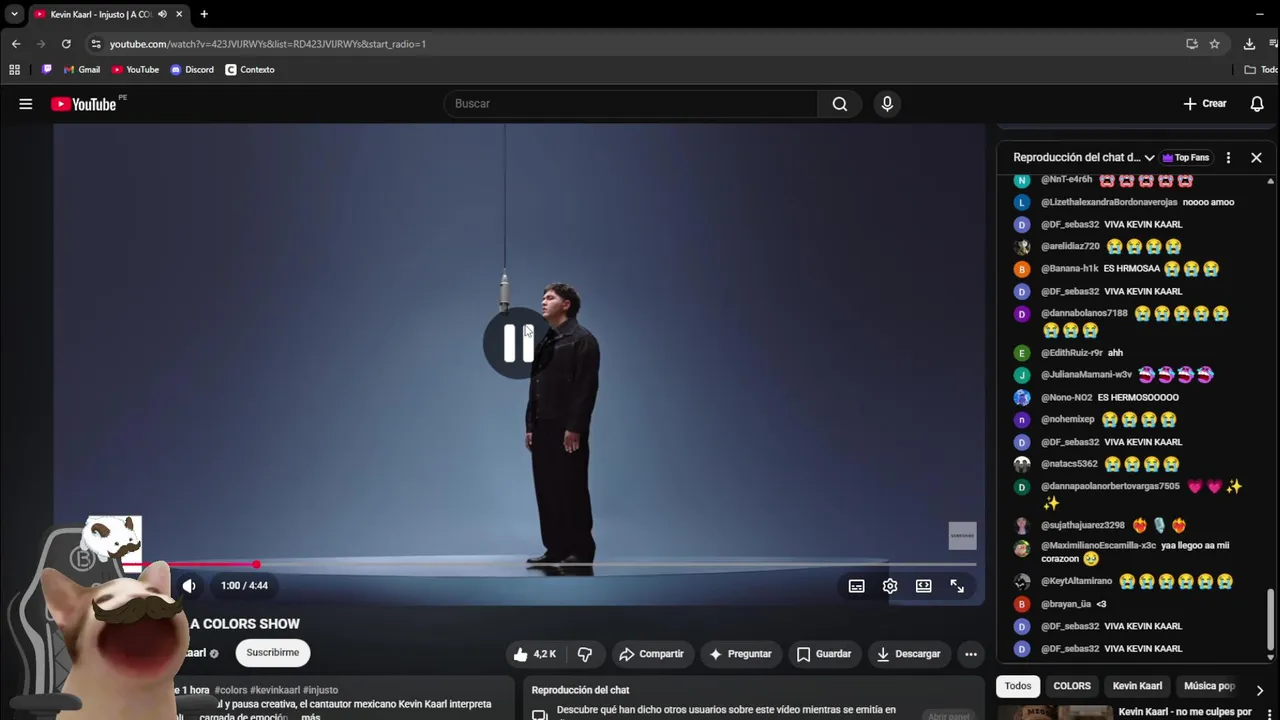Select the Todos filter chip

pyautogui.click(x=1018, y=686)
